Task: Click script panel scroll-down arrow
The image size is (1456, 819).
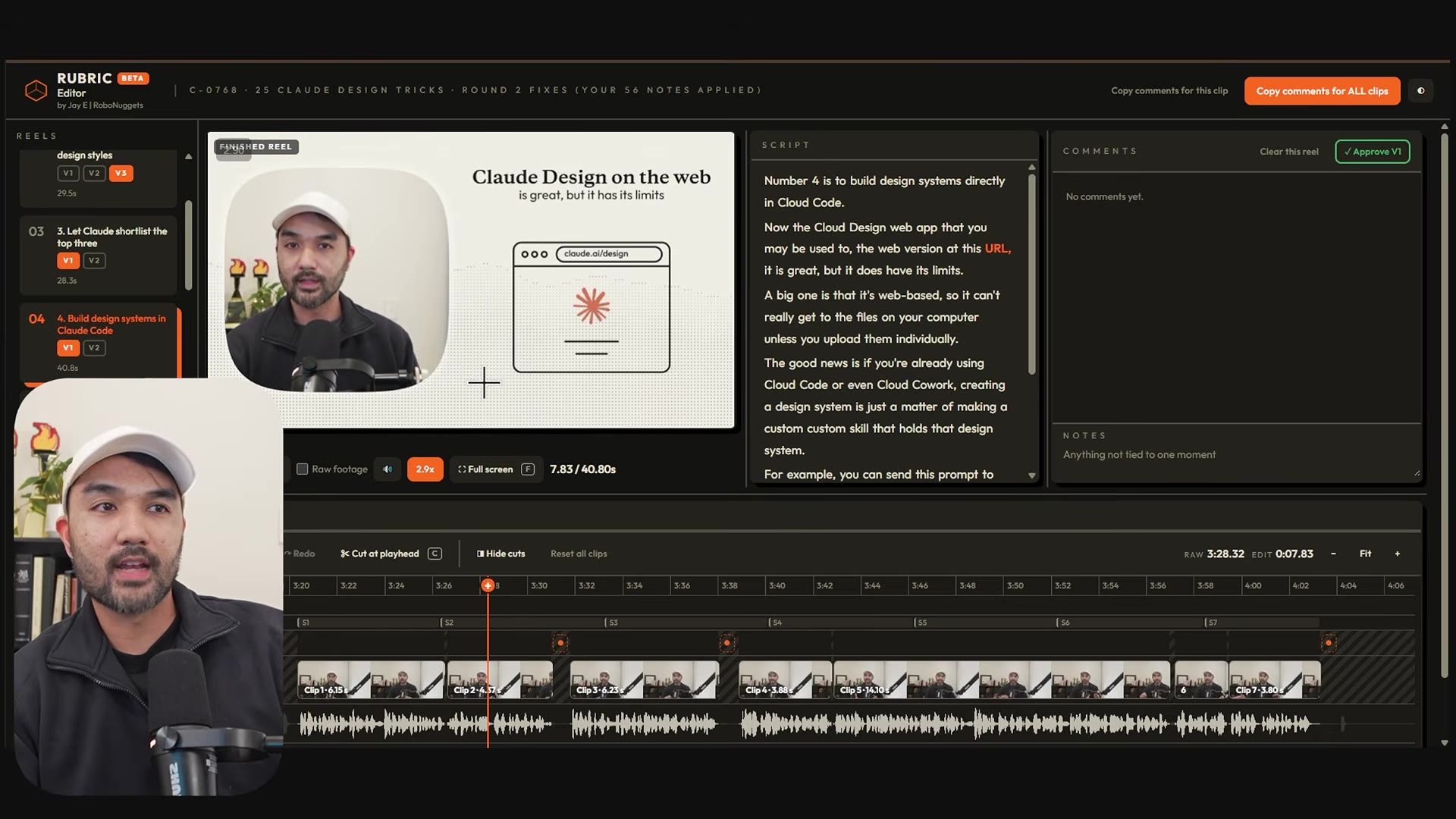Action: (1031, 476)
